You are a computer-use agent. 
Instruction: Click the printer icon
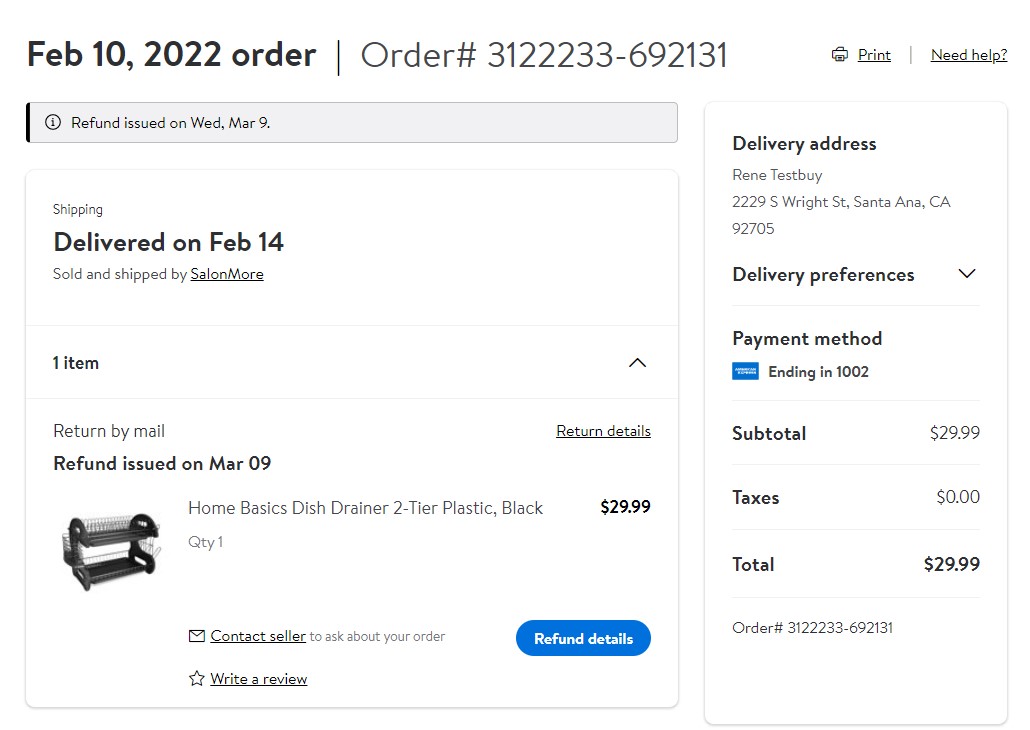[x=840, y=55]
